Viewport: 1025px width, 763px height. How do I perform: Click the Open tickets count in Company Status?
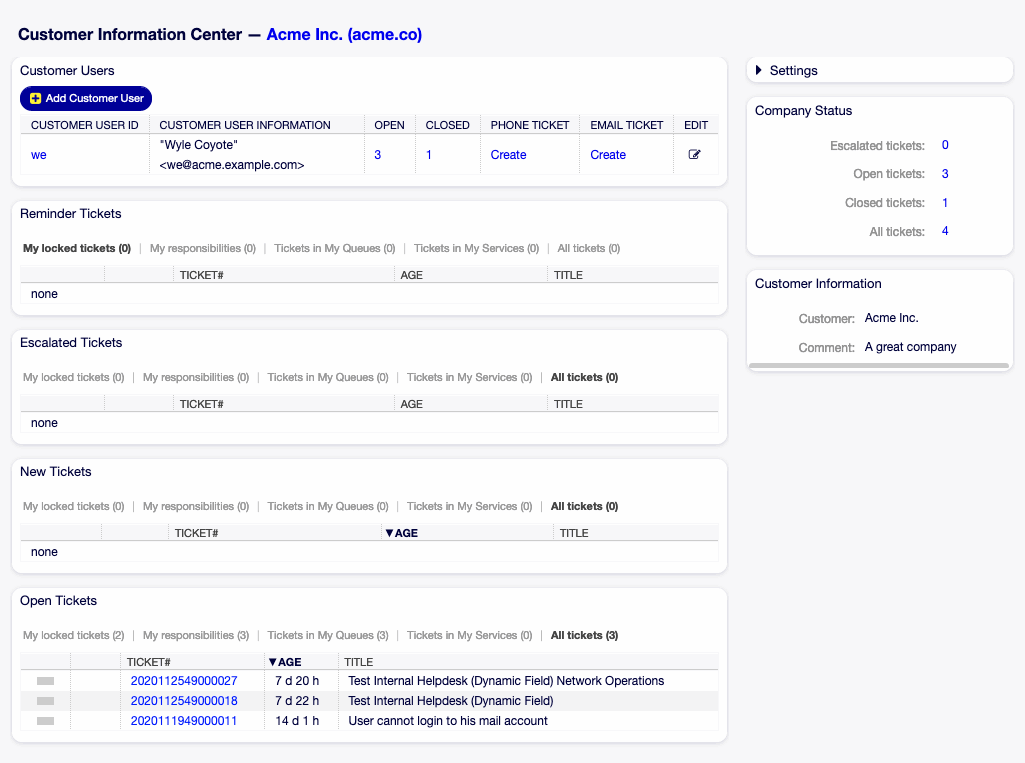click(x=944, y=174)
